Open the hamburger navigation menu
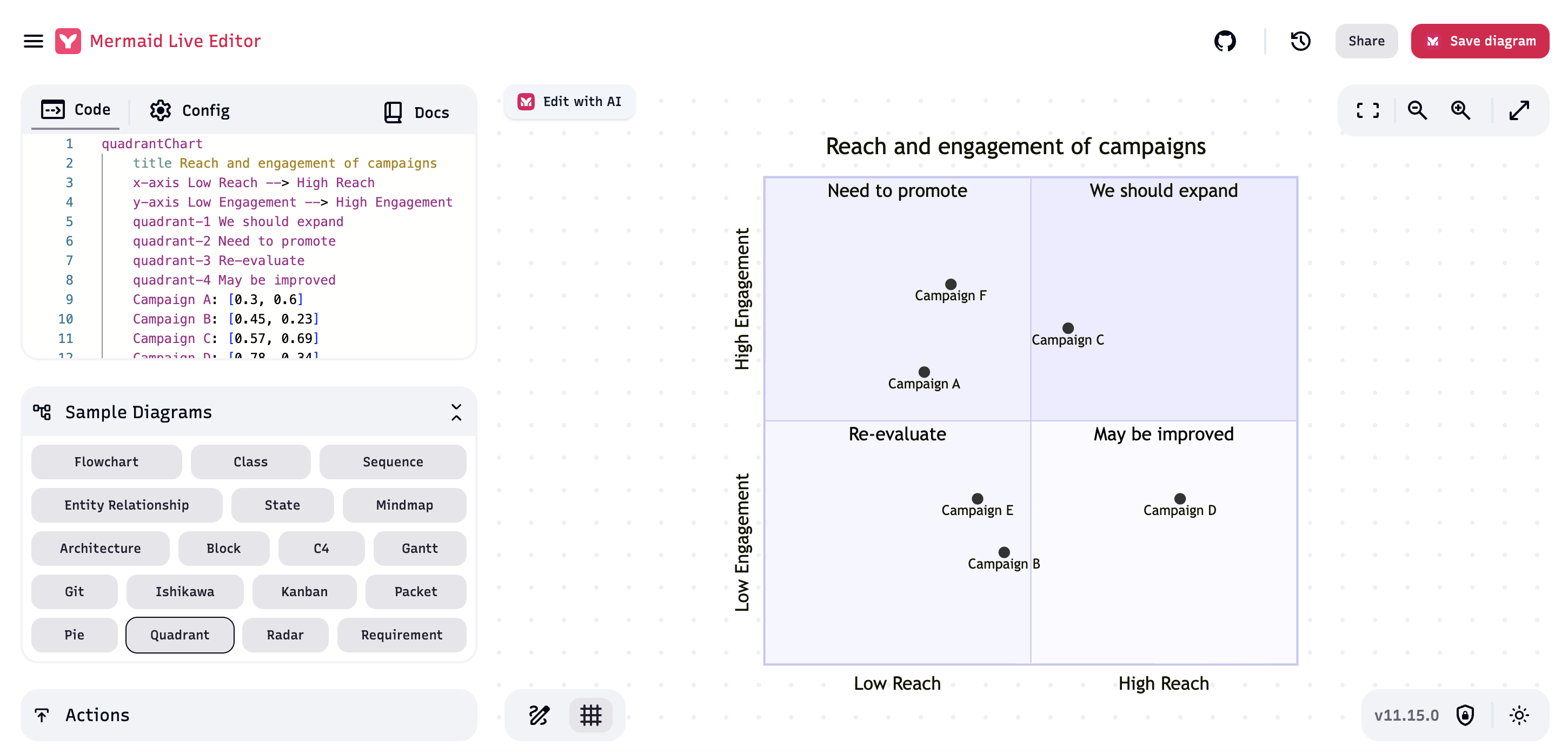The image size is (1568, 752). (x=33, y=41)
